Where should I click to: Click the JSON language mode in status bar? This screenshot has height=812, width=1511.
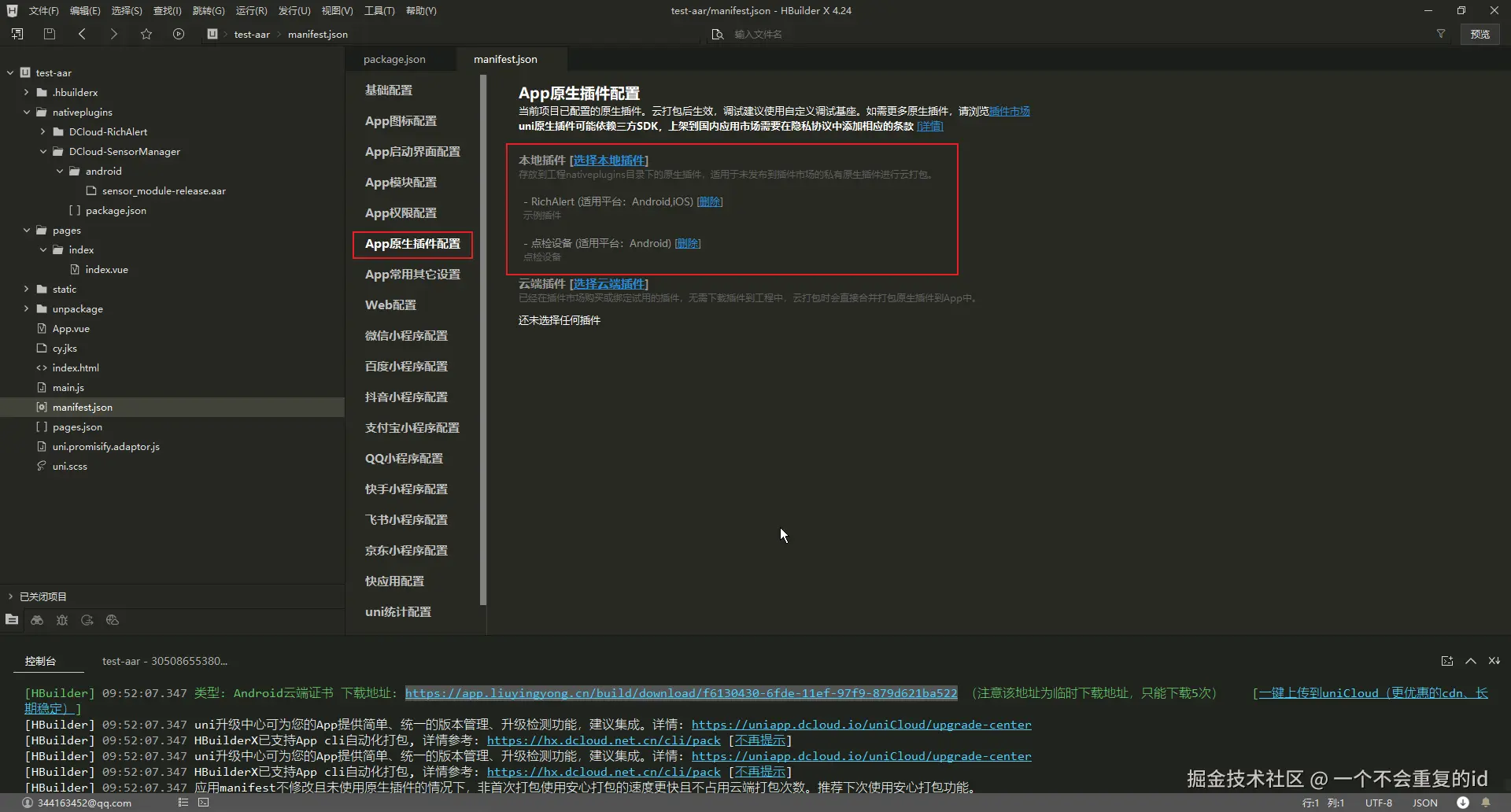1425,803
